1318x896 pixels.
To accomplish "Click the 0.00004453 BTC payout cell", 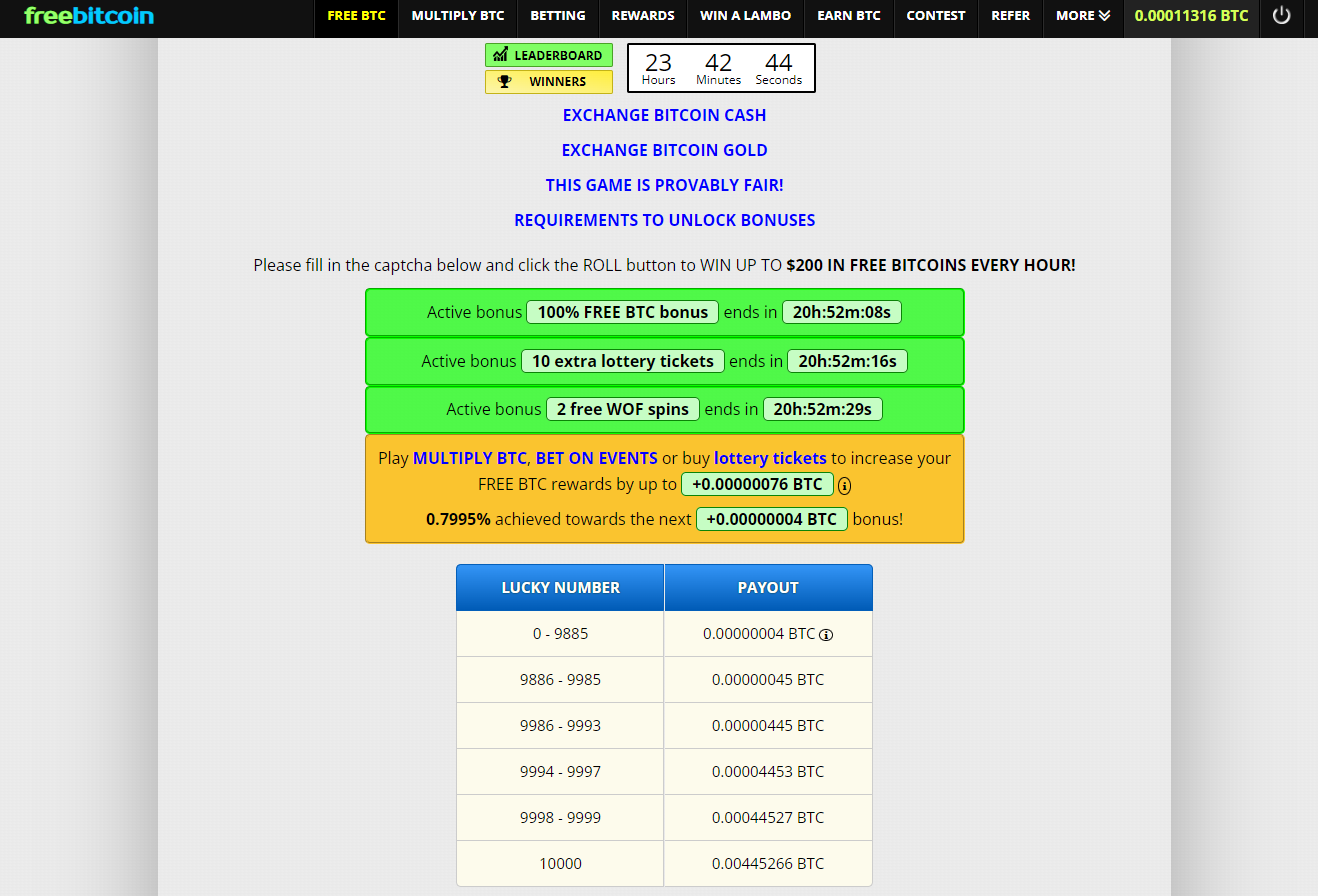I will pyautogui.click(x=768, y=772).
